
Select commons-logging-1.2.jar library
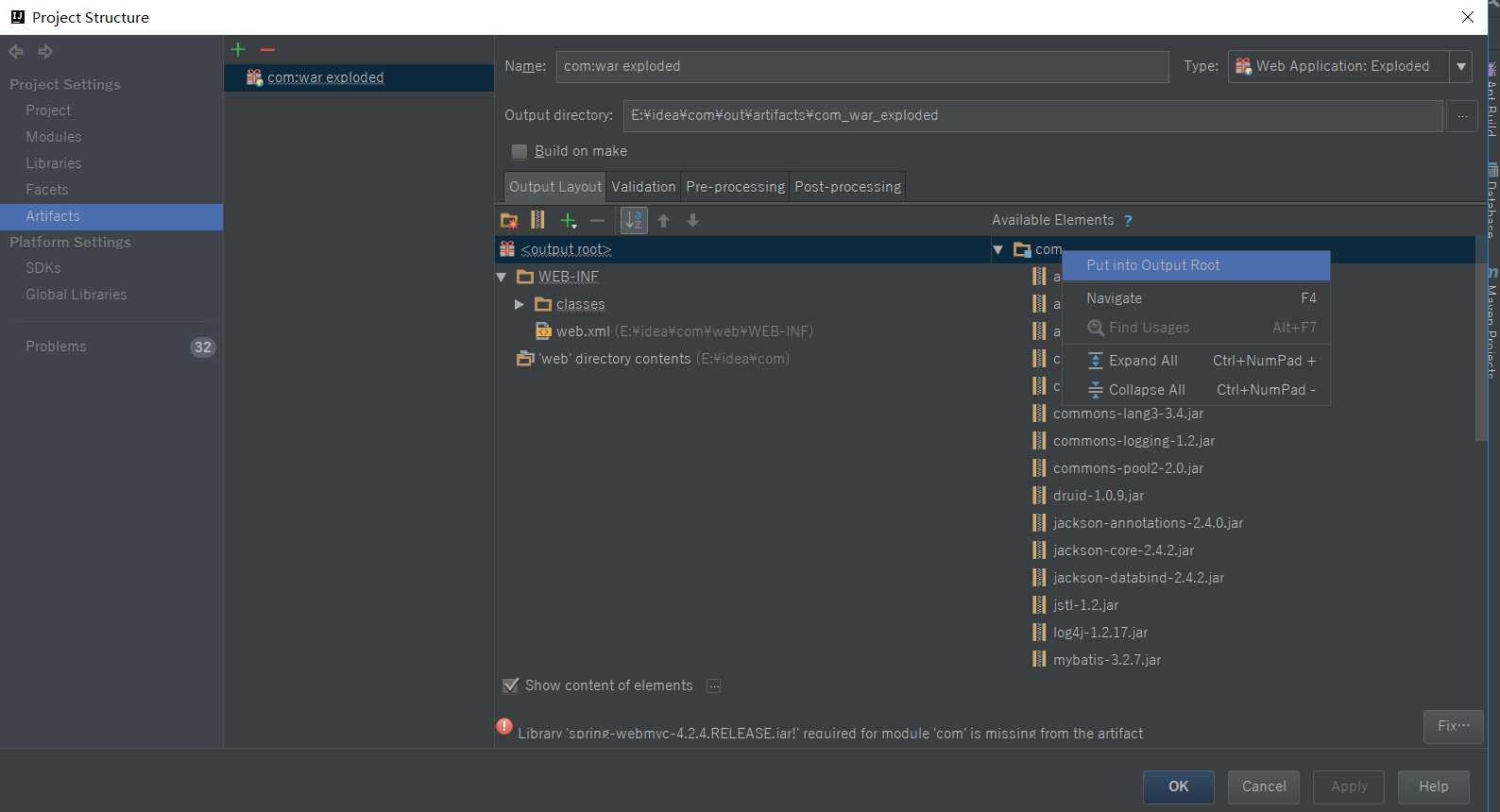pos(1134,441)
